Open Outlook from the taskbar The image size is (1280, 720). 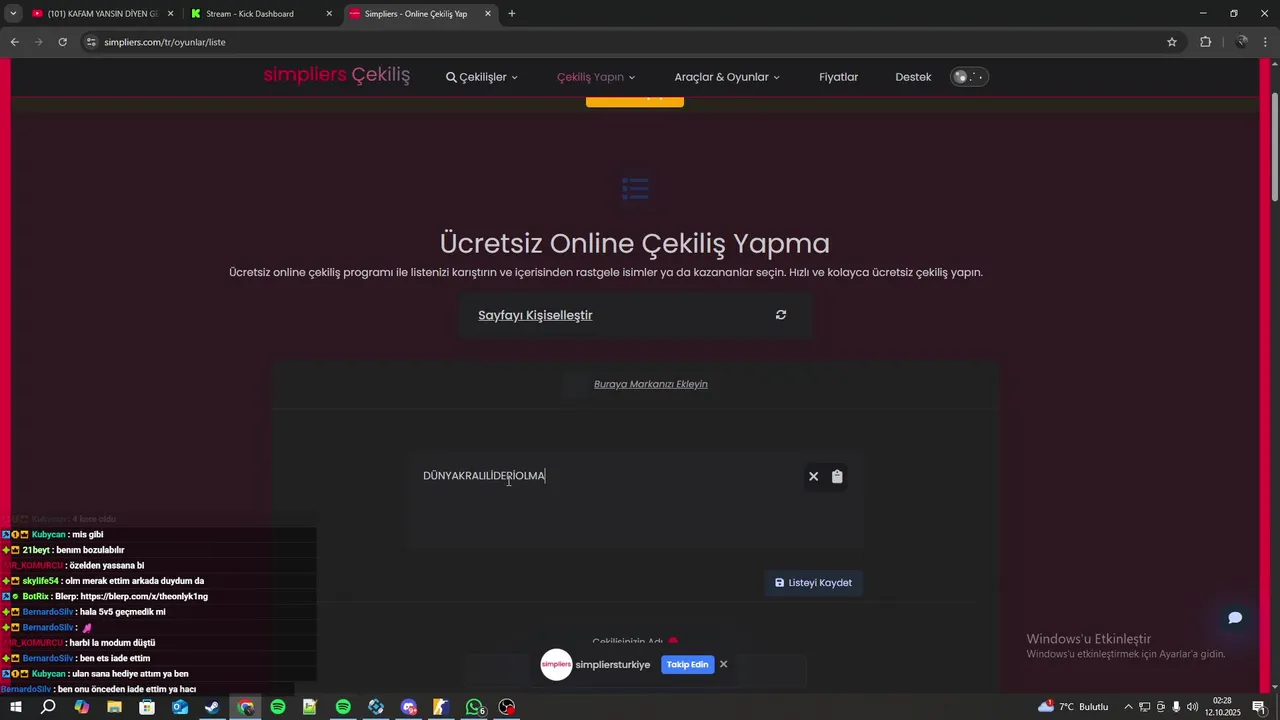point(180,707)
